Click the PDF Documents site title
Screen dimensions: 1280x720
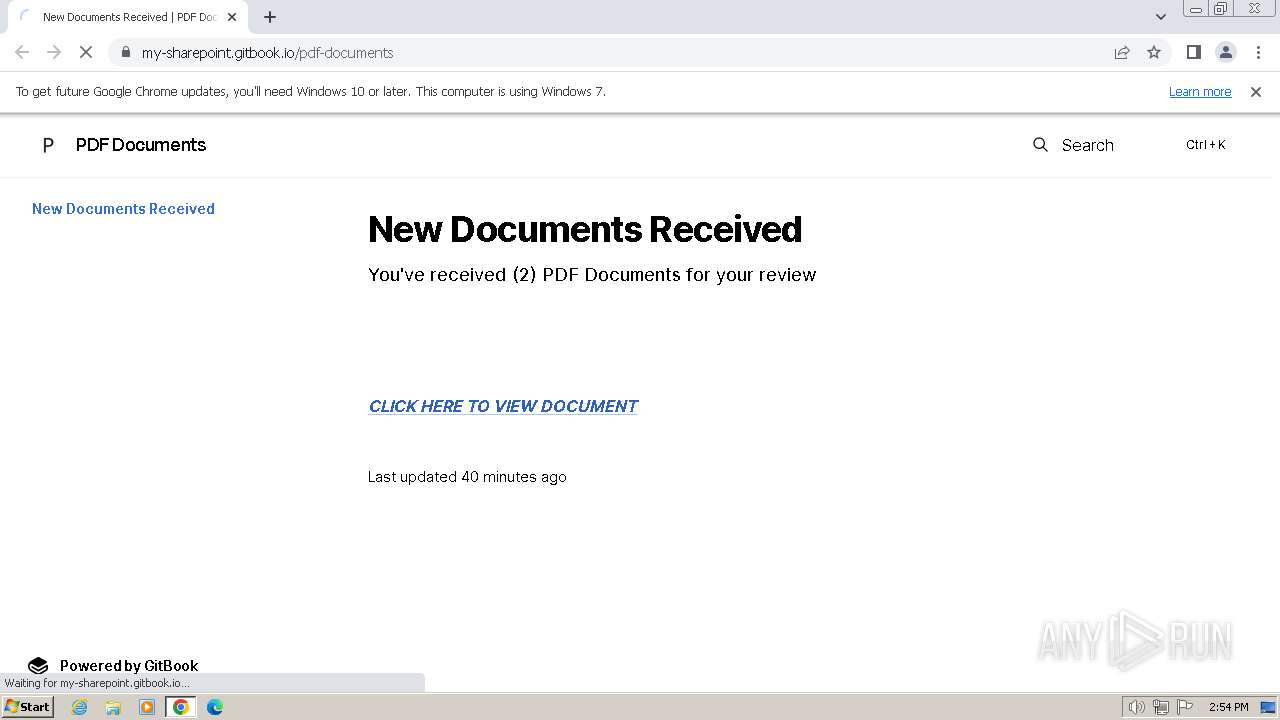(x=141, y=145)
